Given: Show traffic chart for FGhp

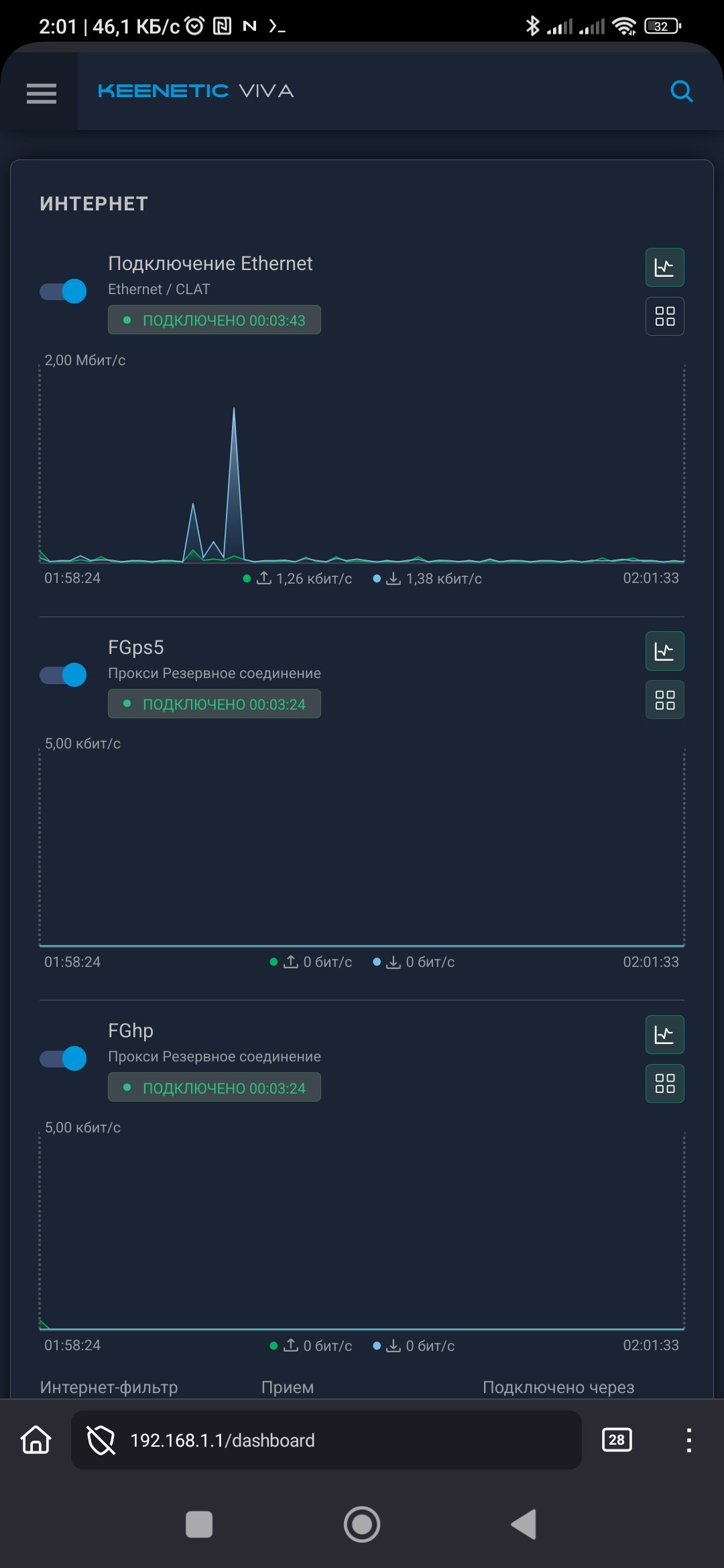Looking at the screenshot, I should coord(664,1035).
